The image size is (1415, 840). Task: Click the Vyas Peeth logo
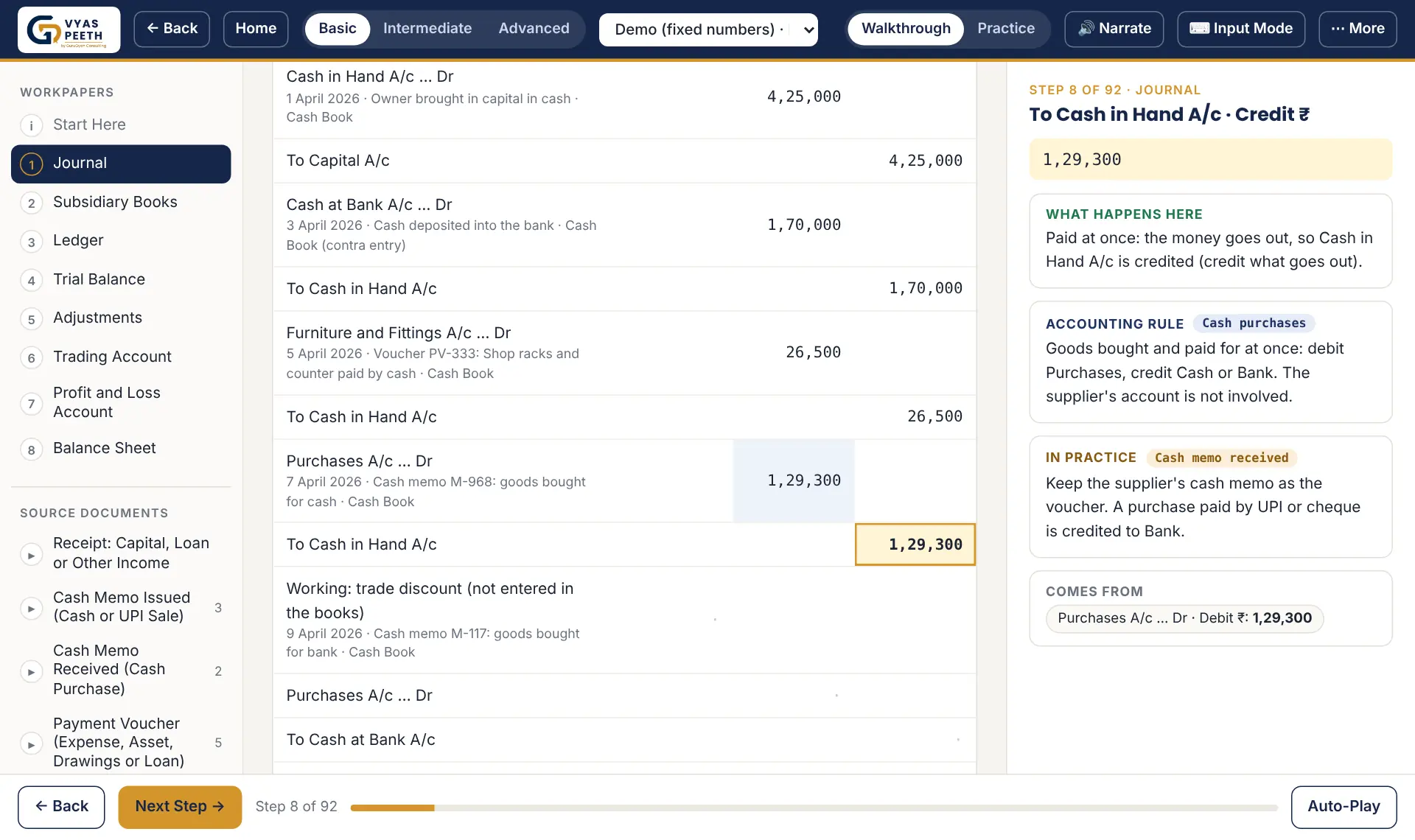69,29
